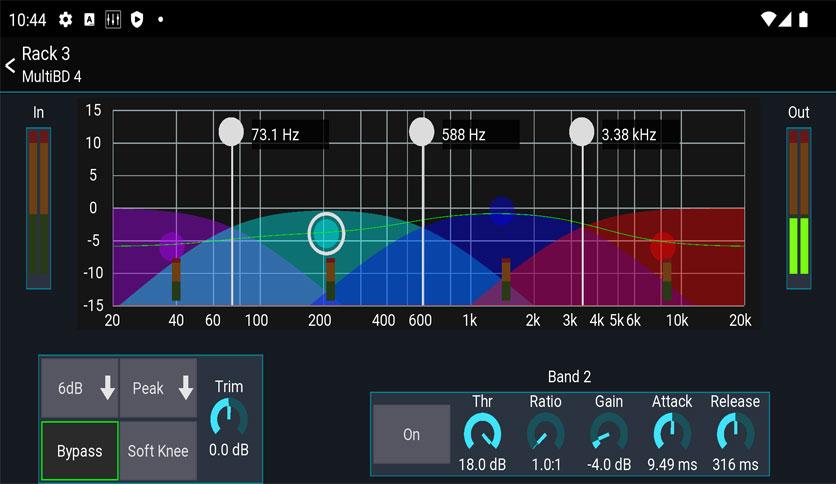The width and height of the screenshot is (836, 484).
Task: Click the 0.0 dB trim value
Action: click(x=229, y=450)
